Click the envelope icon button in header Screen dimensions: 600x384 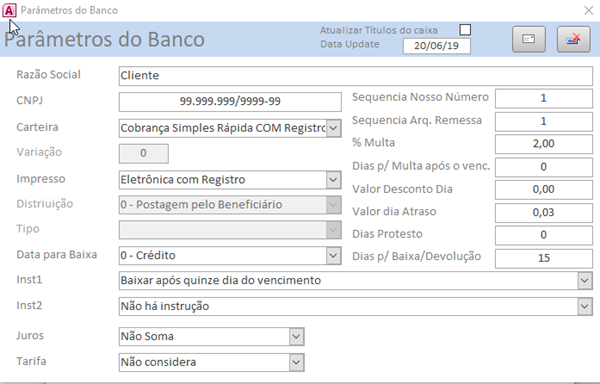(x=529, y=39)
